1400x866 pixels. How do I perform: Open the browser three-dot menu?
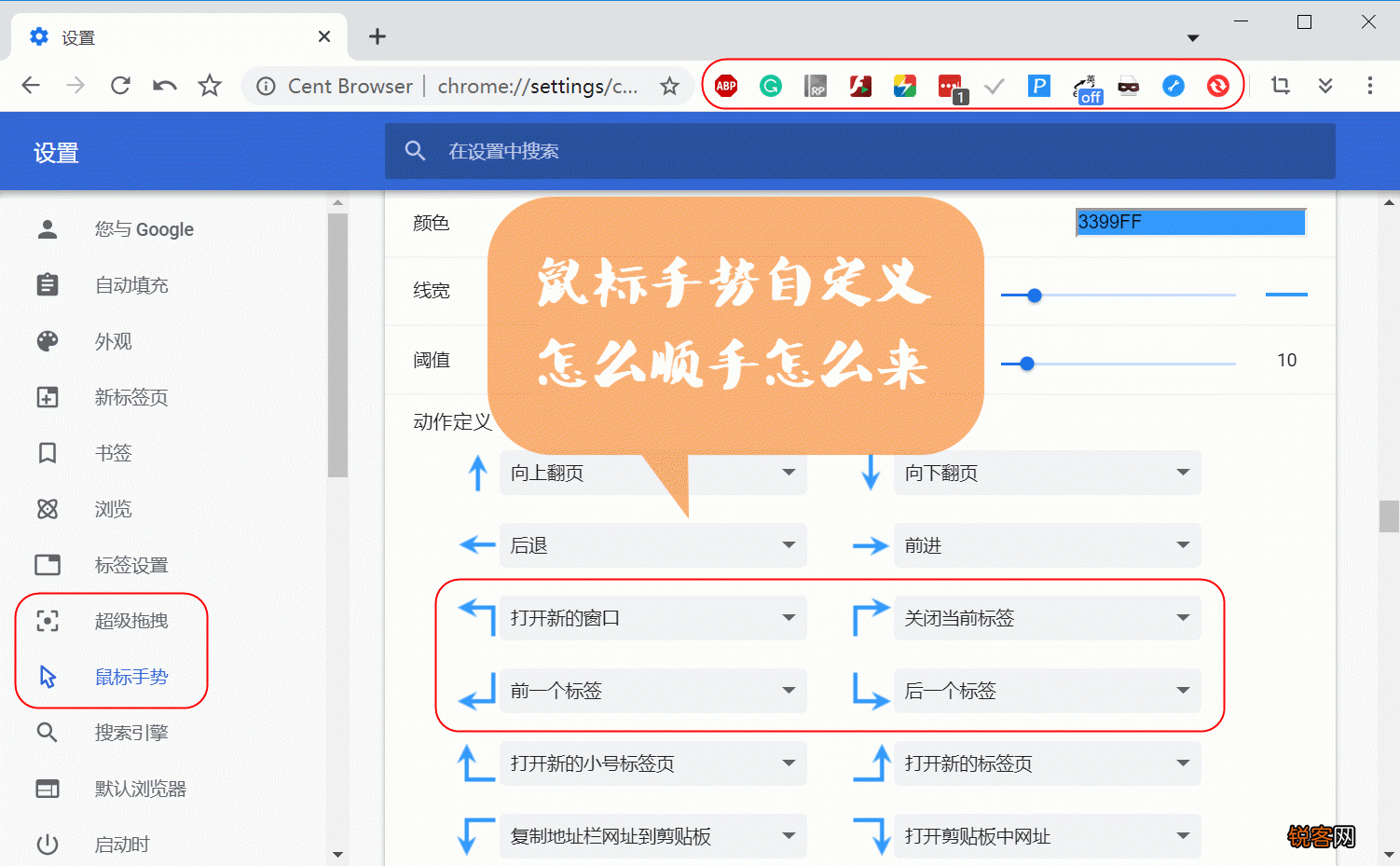pos(1370,86)
